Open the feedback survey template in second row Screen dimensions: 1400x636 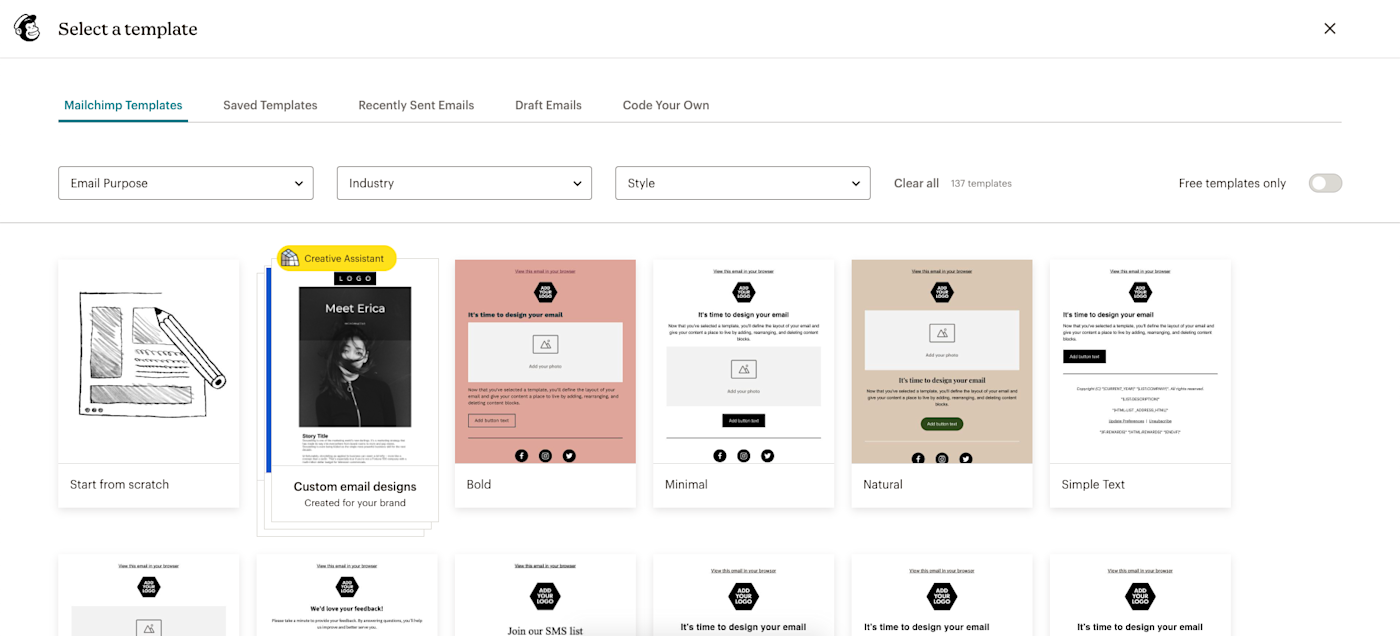[x=347, y=595]
